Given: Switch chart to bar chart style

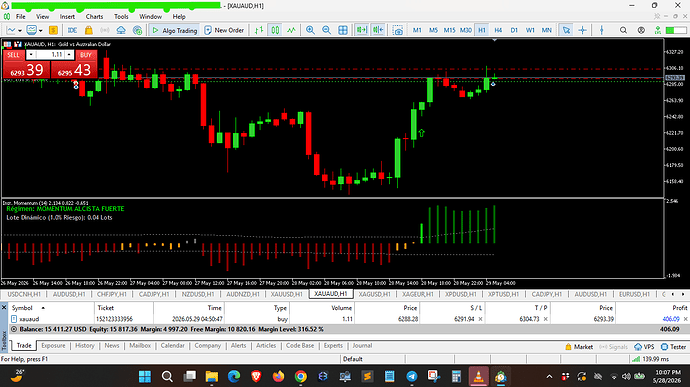Looking at the screenshot, I should click(259, 30).
